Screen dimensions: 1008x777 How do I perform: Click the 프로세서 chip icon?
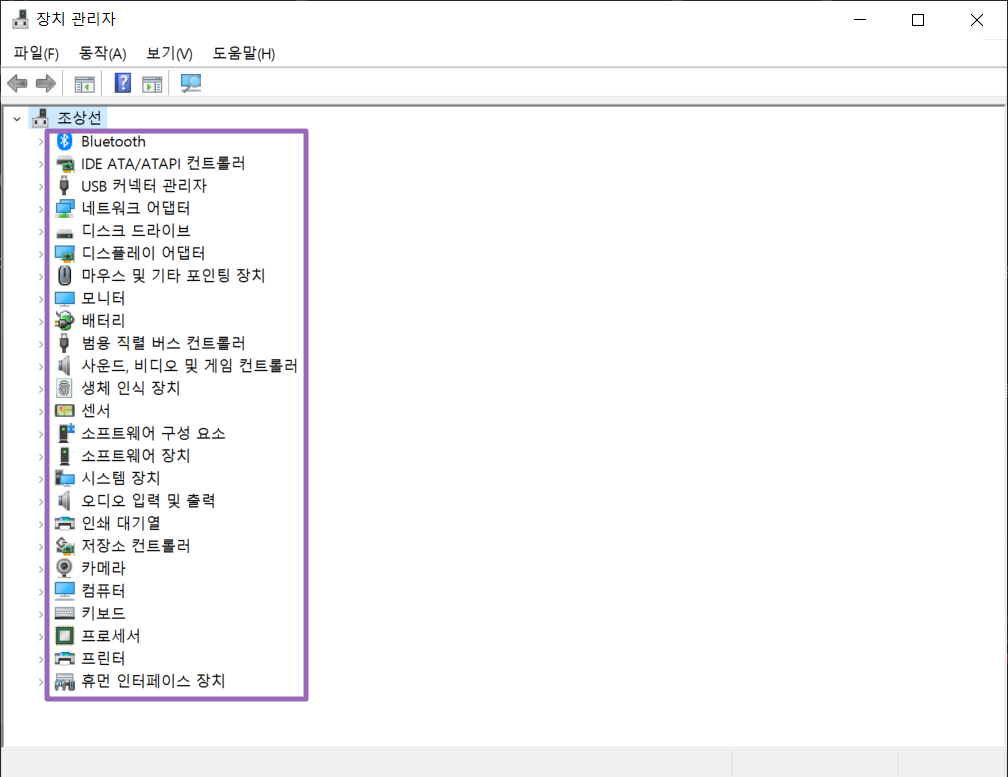pos(65,636)
